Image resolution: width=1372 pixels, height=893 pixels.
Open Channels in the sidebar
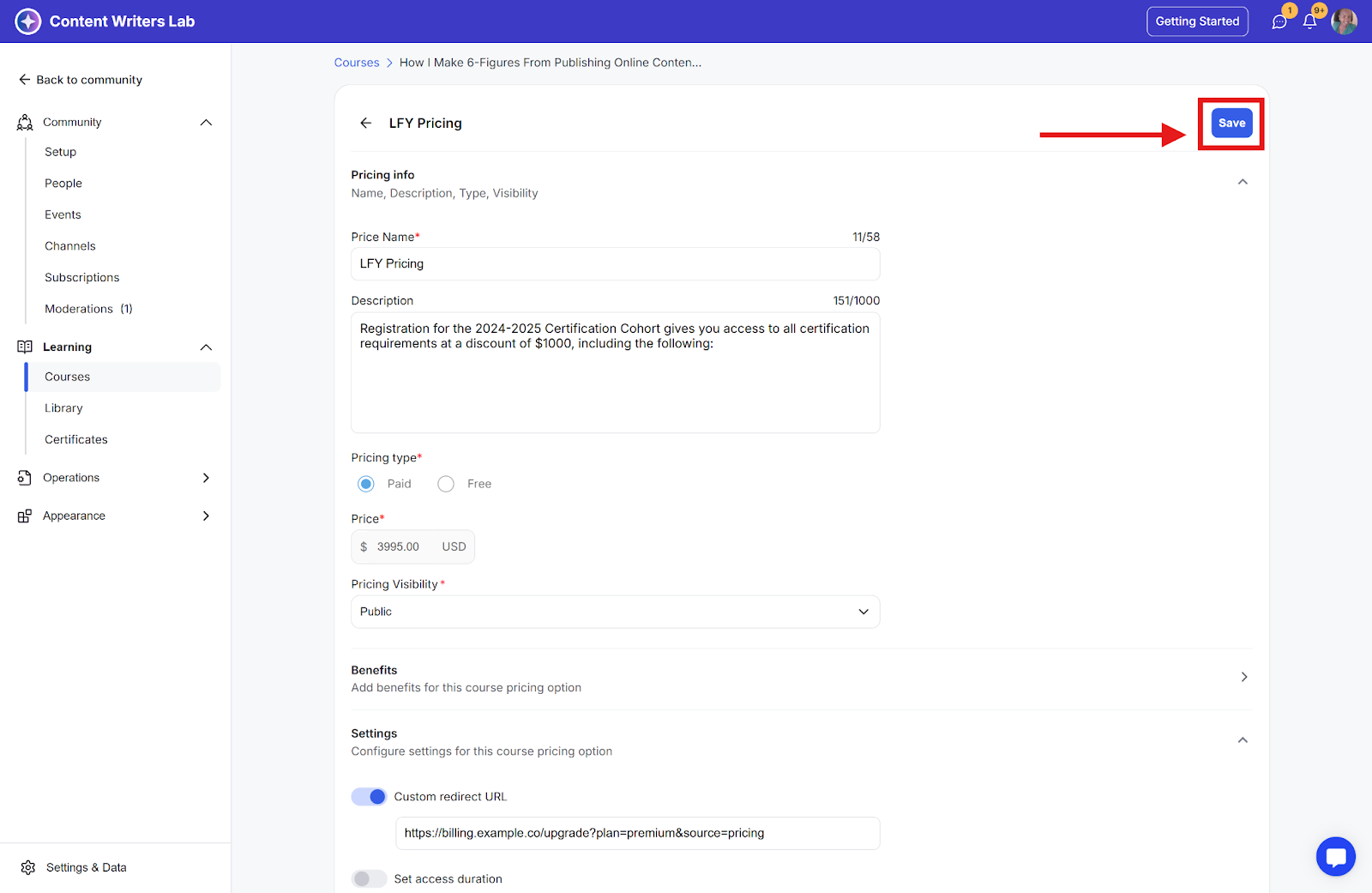70,246
